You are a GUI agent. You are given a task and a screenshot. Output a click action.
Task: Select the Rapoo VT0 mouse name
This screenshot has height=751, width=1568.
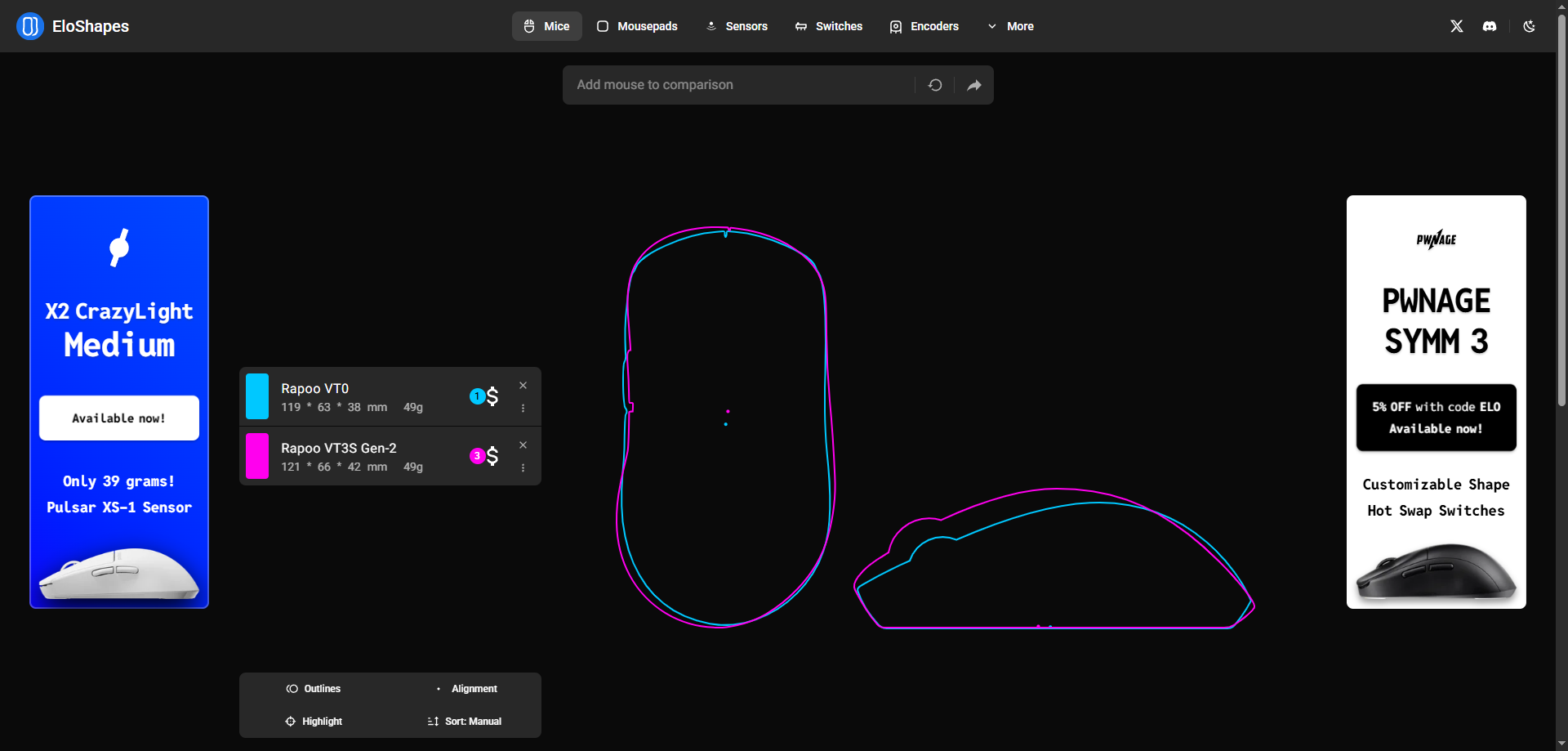[315, 388]
